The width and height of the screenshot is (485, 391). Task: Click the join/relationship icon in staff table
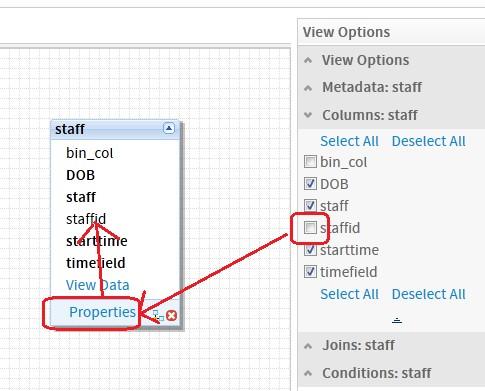[158, 316]
